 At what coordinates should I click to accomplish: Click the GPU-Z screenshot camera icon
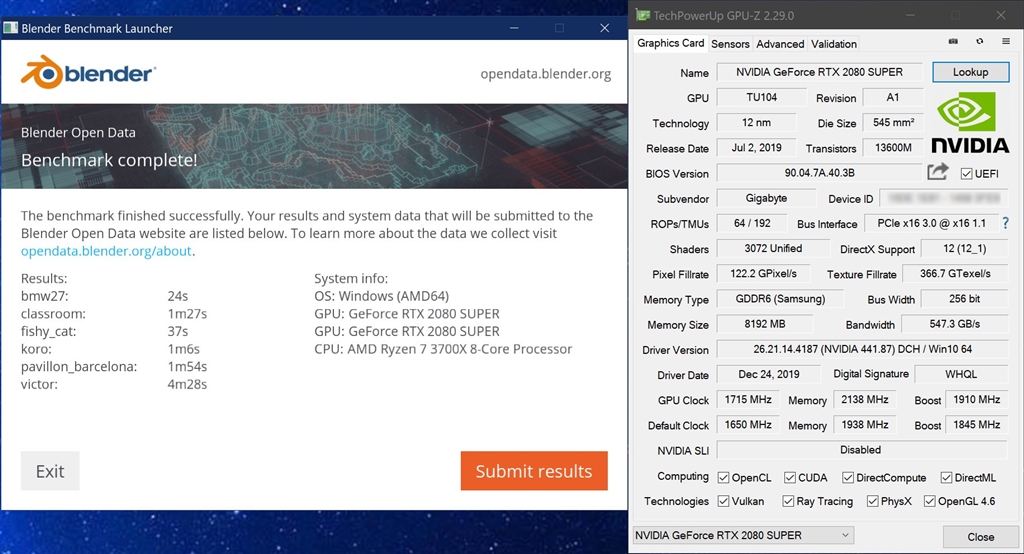pos(953,41)
